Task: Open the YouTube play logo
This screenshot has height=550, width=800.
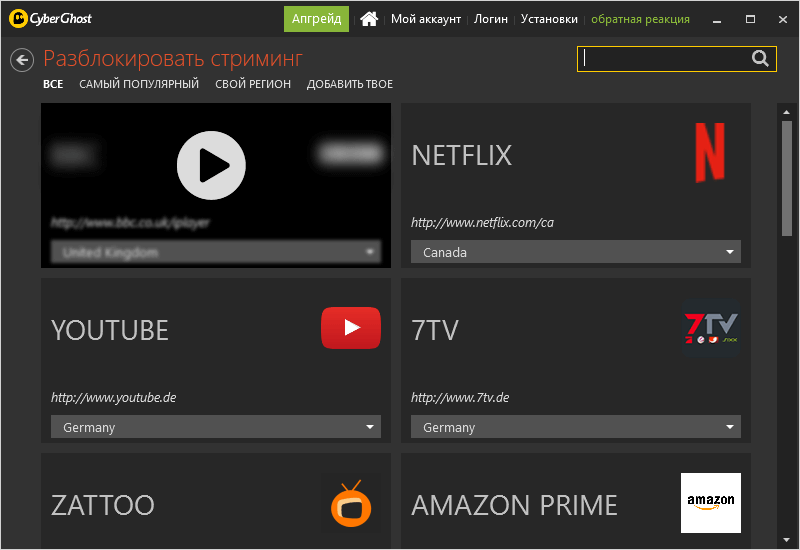Action: coord(351,328)
